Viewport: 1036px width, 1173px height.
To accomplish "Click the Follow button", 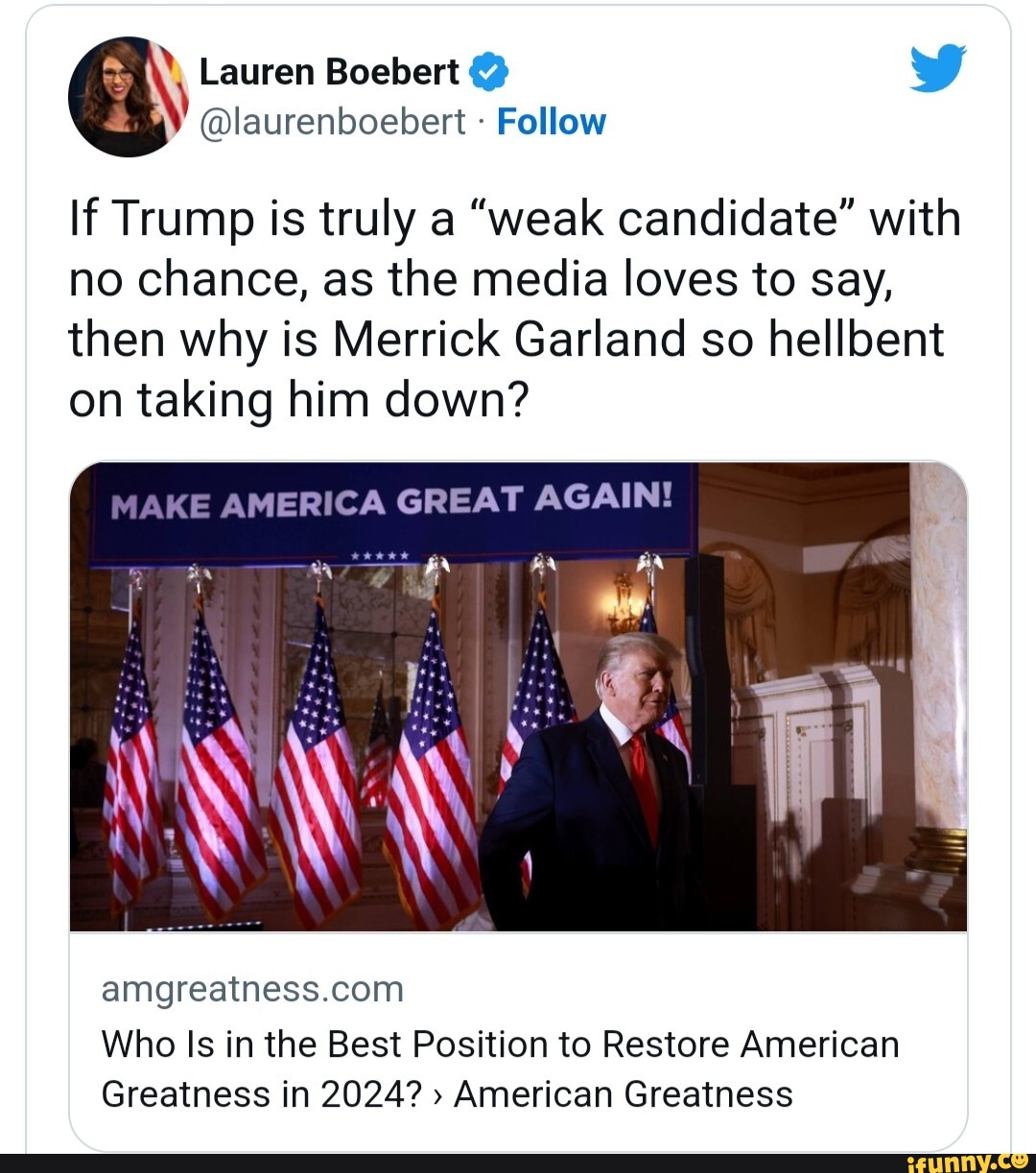I will point(552,121).
